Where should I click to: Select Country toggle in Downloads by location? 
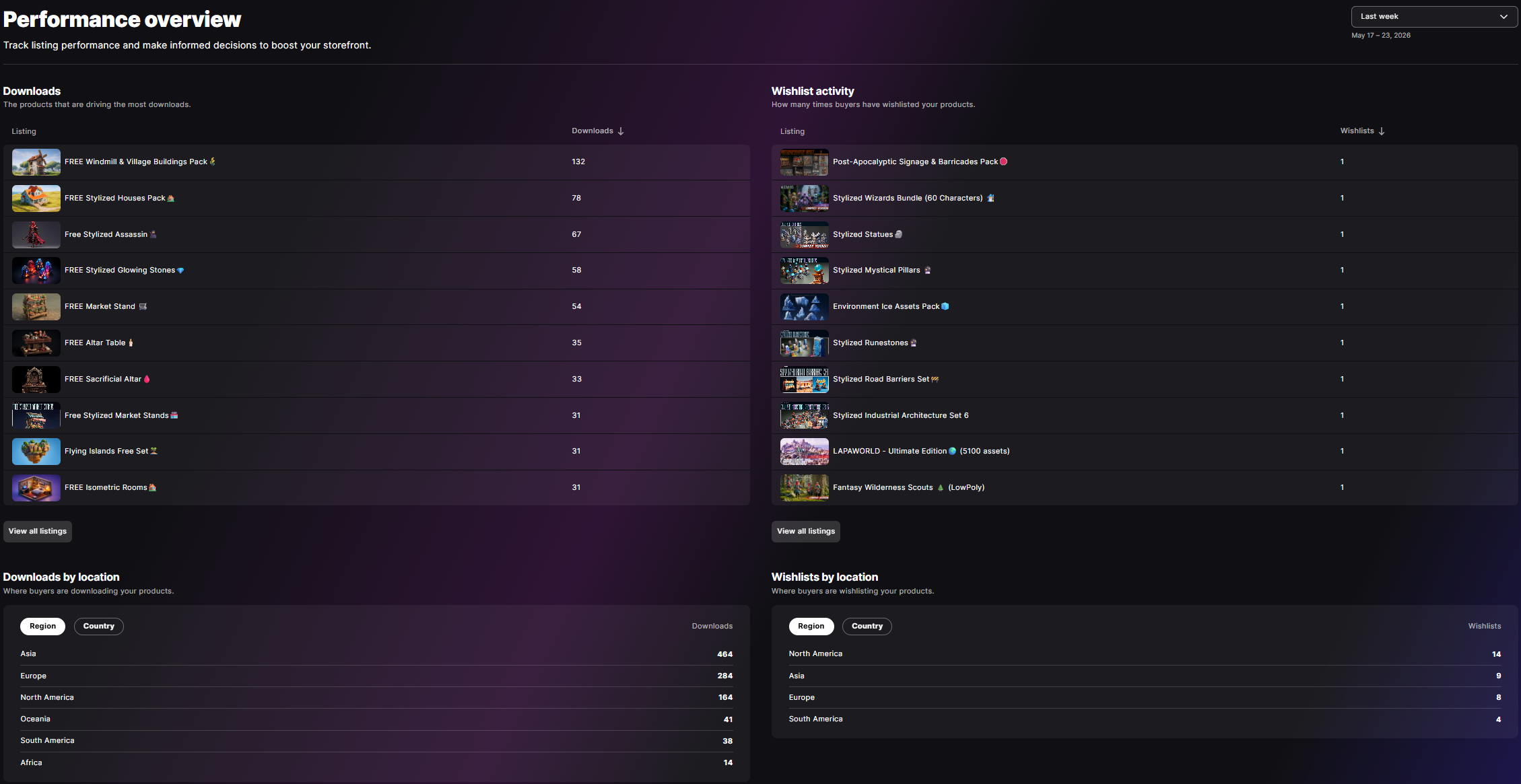point(99,627)
